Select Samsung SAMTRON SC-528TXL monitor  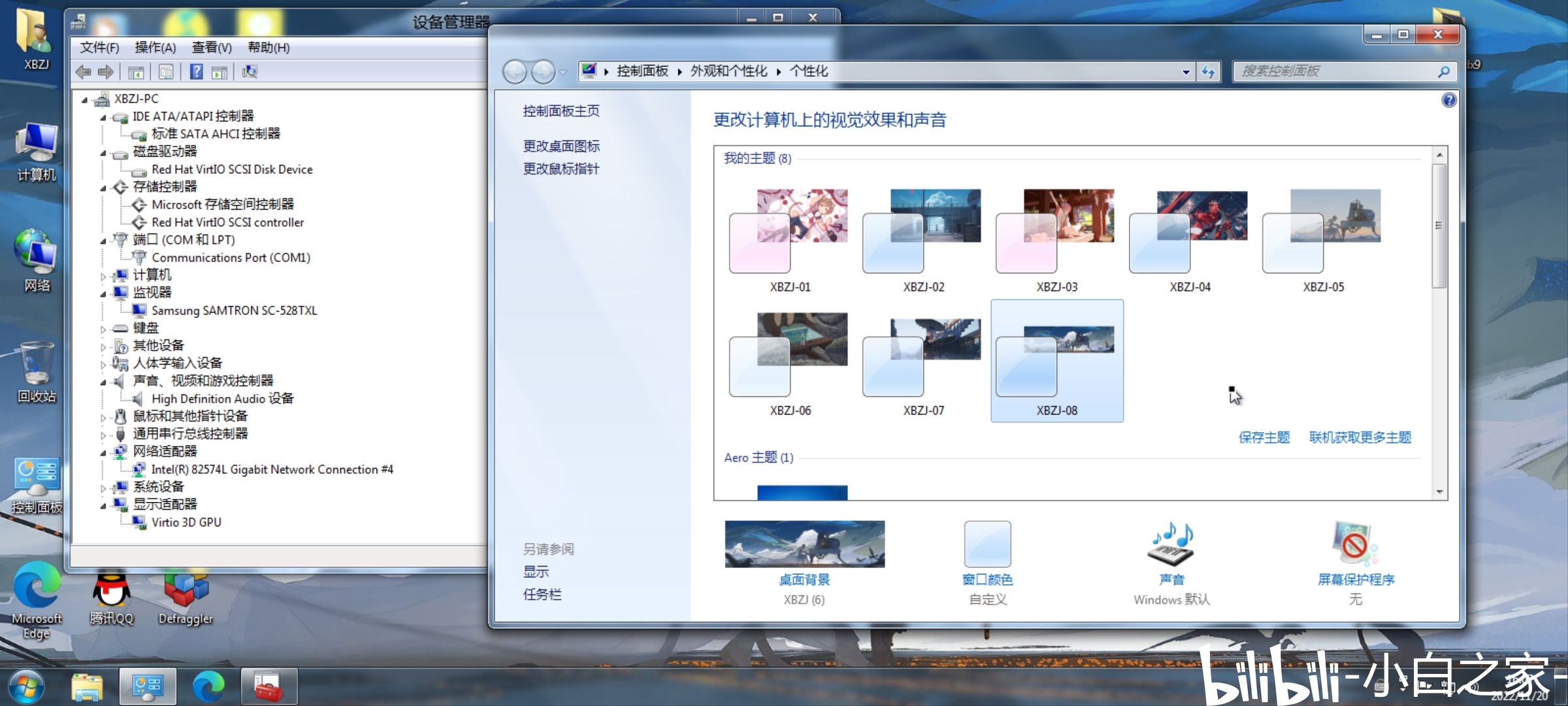tap(234, 311)
